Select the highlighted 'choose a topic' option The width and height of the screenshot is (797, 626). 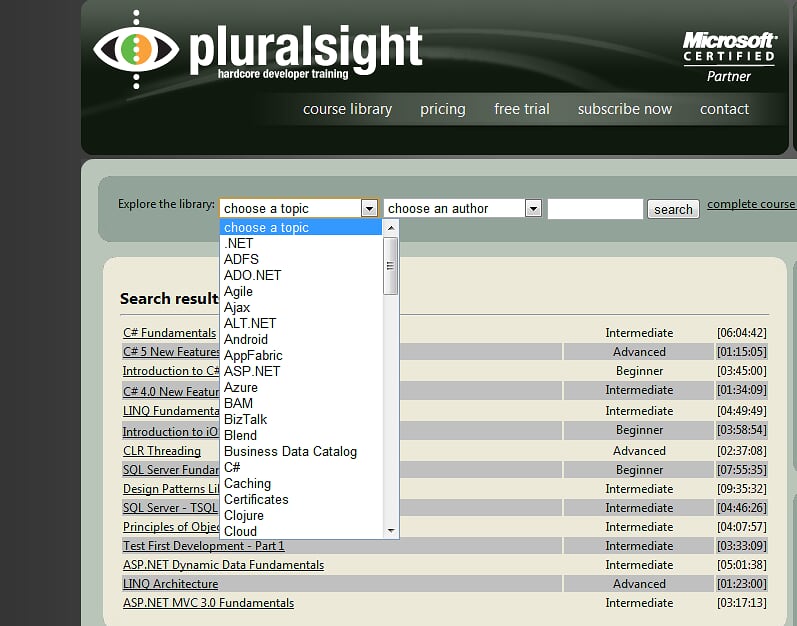[x=300, y=227]
